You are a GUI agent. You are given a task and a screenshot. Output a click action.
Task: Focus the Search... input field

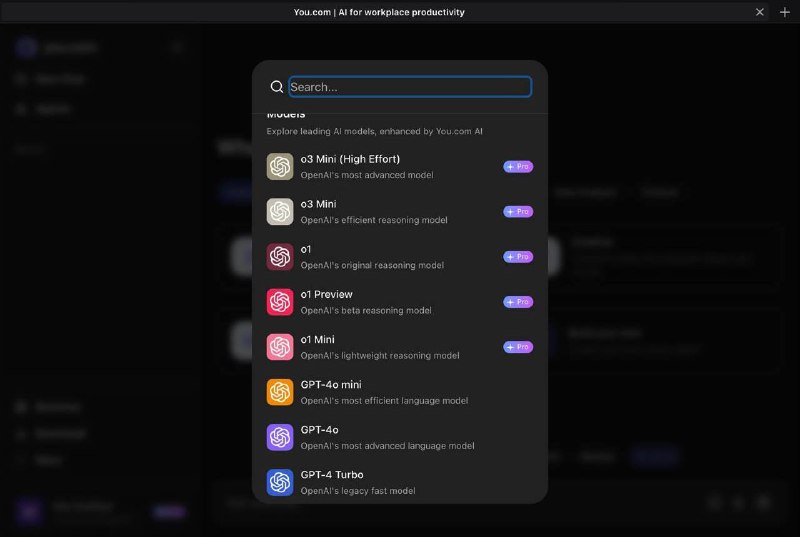(410, 87)
